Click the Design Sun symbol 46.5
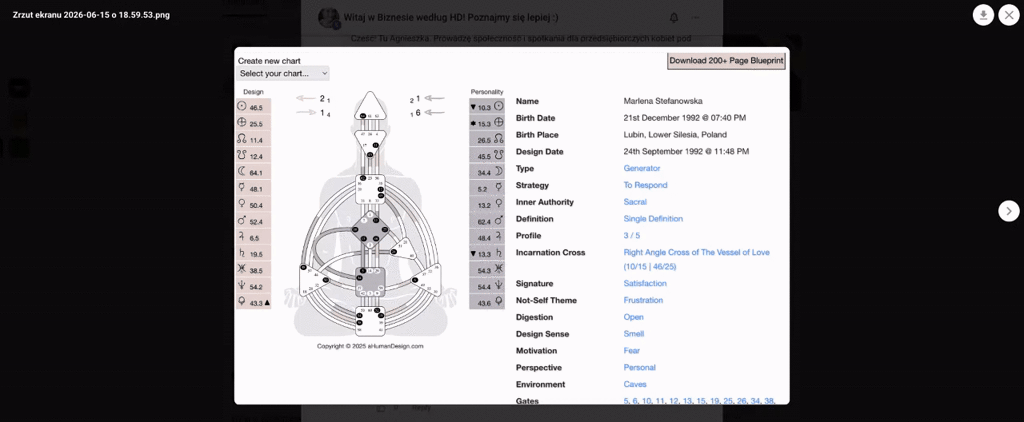Screen dimensions: 1024x422 tap(241, 106)
